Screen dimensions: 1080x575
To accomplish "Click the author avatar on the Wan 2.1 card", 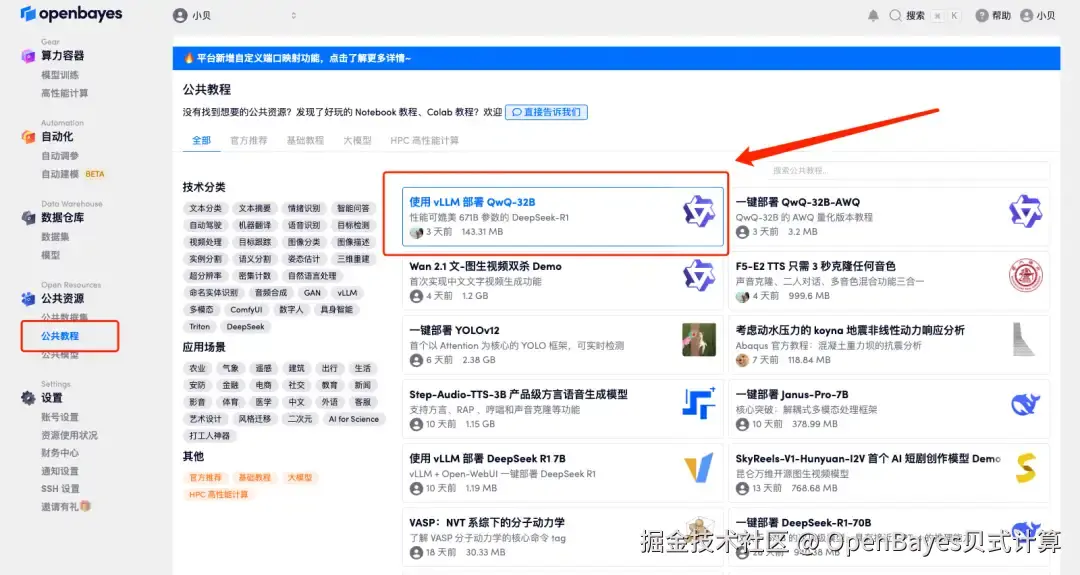I will click(x=416, y=296).
